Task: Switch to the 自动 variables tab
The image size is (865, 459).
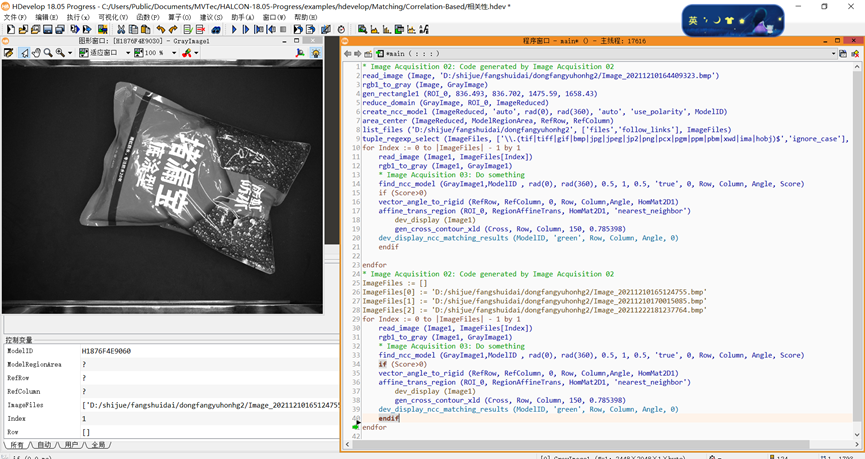Action: 44,445
